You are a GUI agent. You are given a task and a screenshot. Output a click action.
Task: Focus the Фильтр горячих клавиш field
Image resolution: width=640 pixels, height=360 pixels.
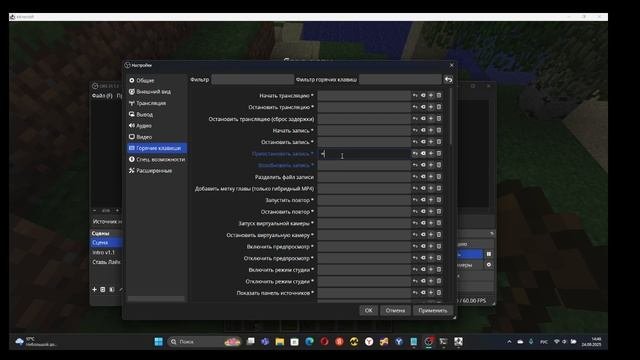click(x=400, y=80)
